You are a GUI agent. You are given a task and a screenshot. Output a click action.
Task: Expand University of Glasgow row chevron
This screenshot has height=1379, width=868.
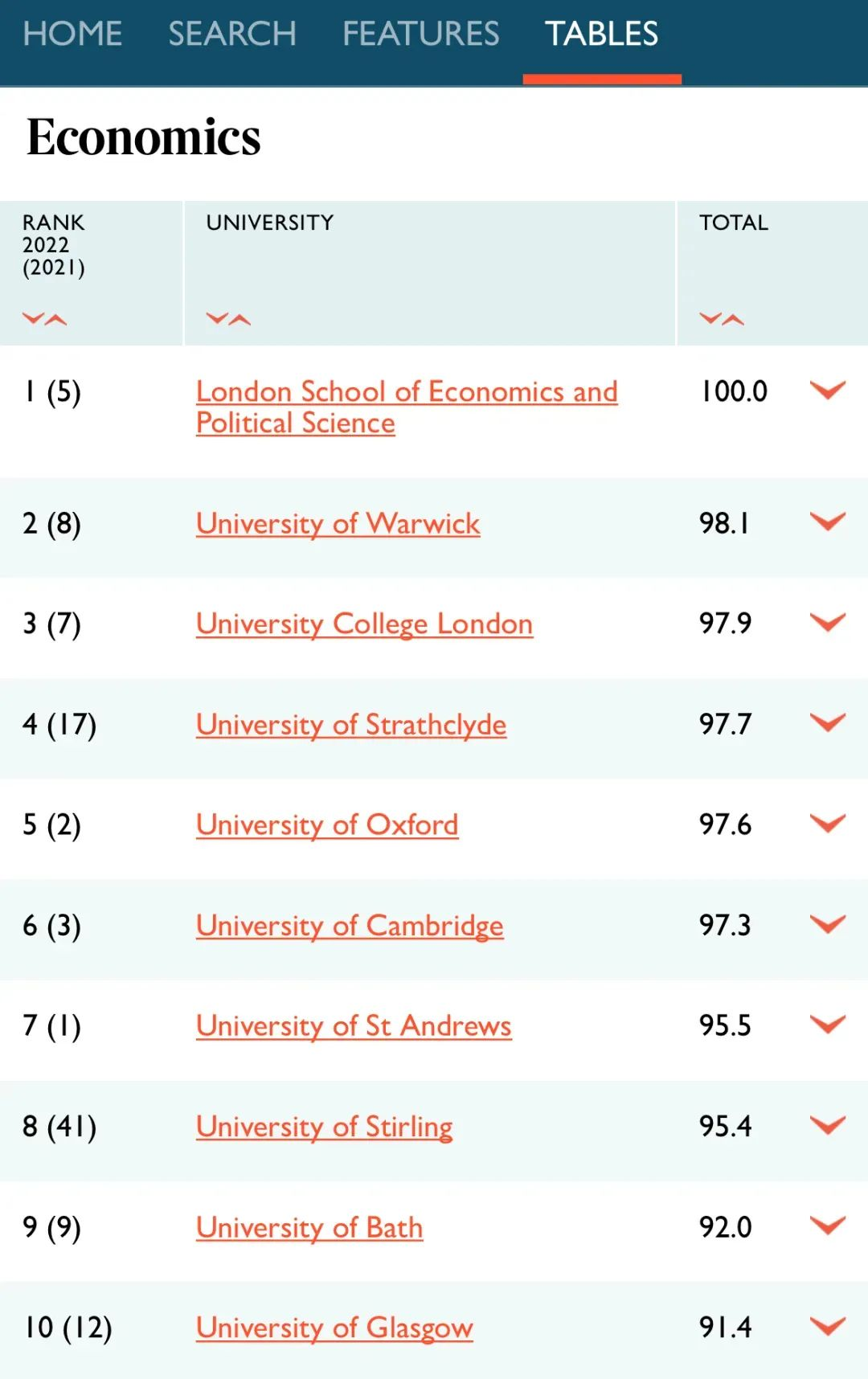pos(827,1327)
